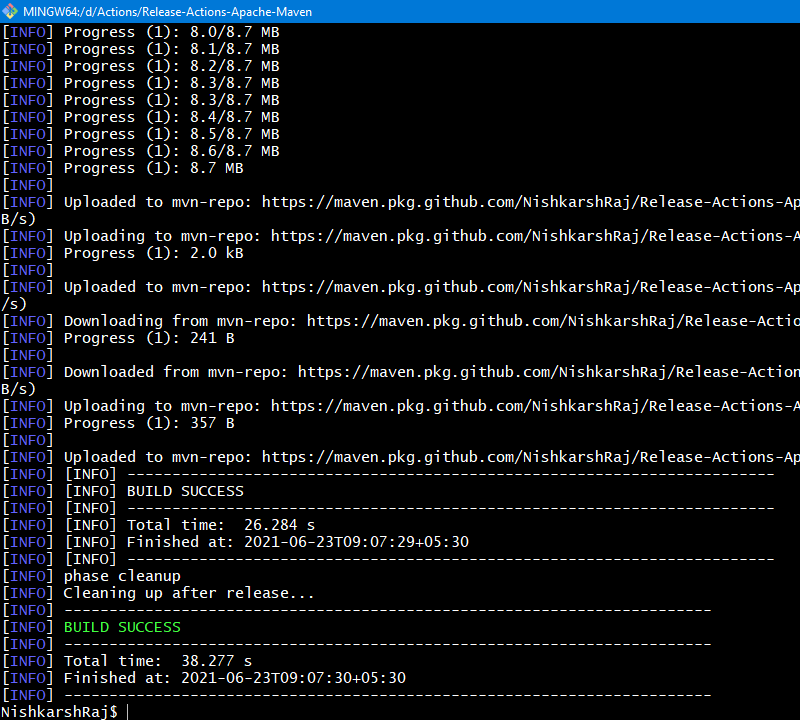Click the NishkarshRaj$ command prompt

point(59,711)
